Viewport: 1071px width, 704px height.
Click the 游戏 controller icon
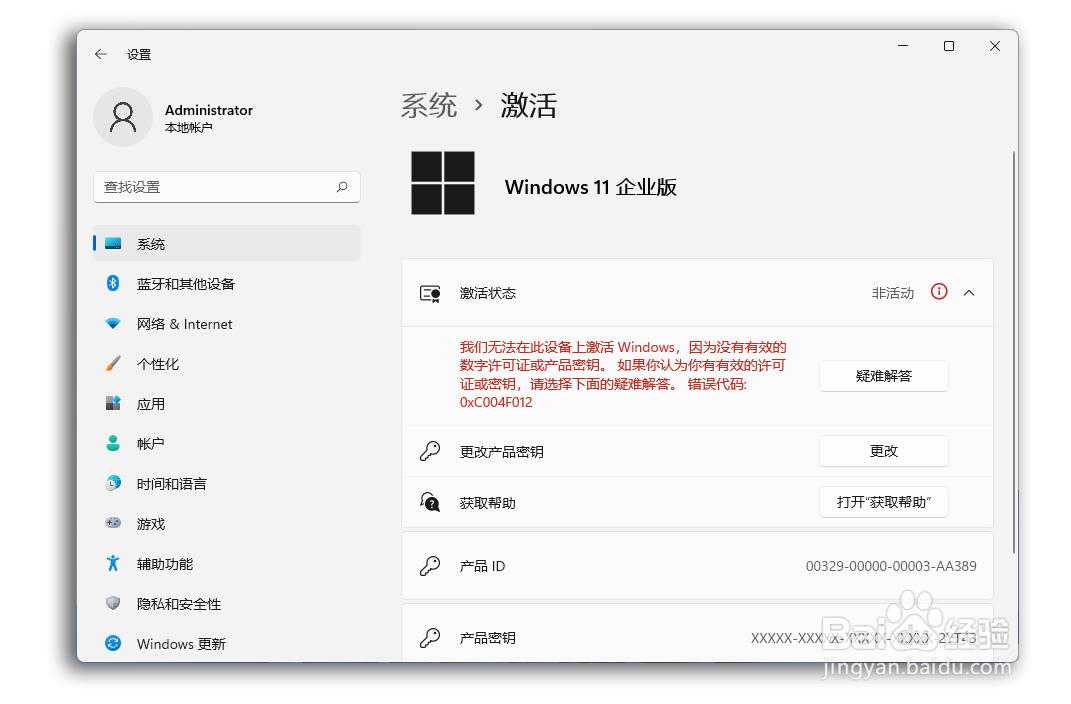[113, 523]
